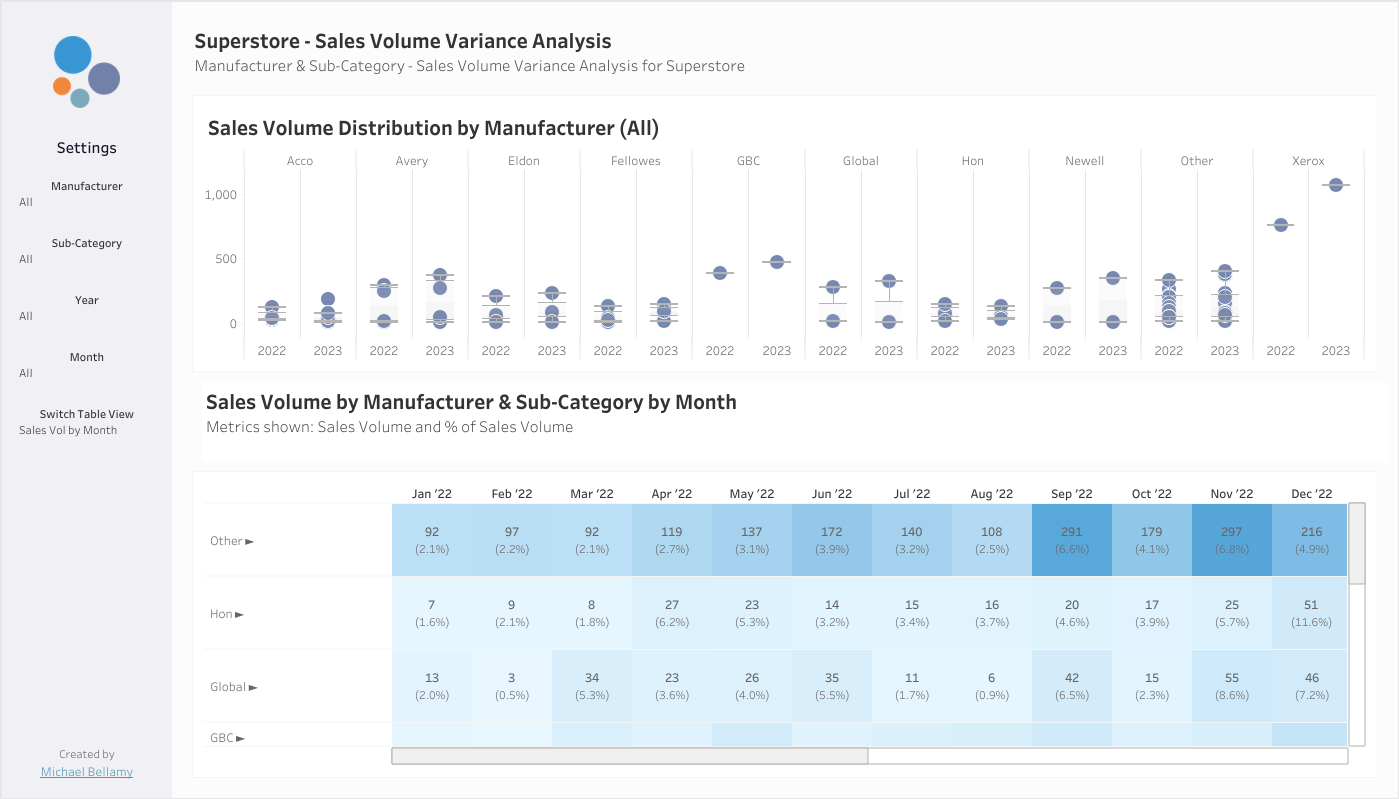Click the Xerox 2023 data point marker
Viewport: 1399px width, 799px height.
[x=1335, y=185]
